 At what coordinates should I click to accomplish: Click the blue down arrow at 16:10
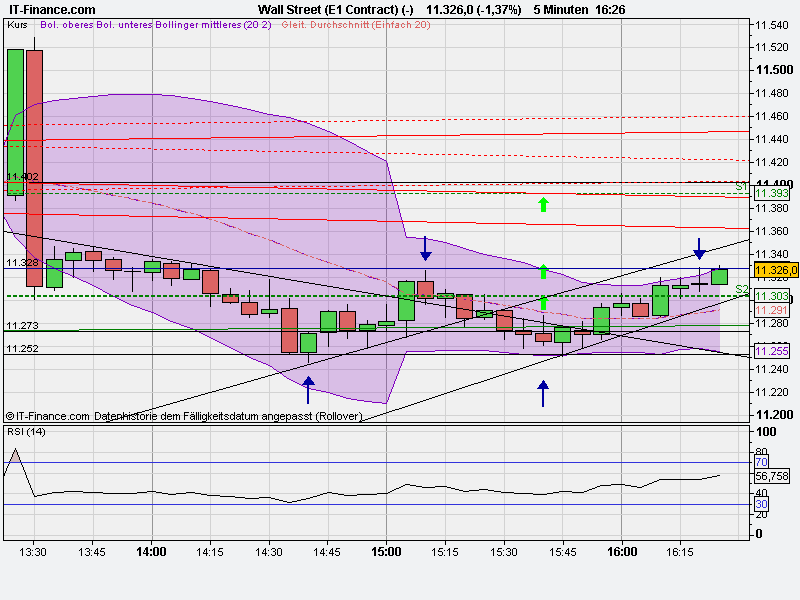pyautogui.click(x=700, y=250)
